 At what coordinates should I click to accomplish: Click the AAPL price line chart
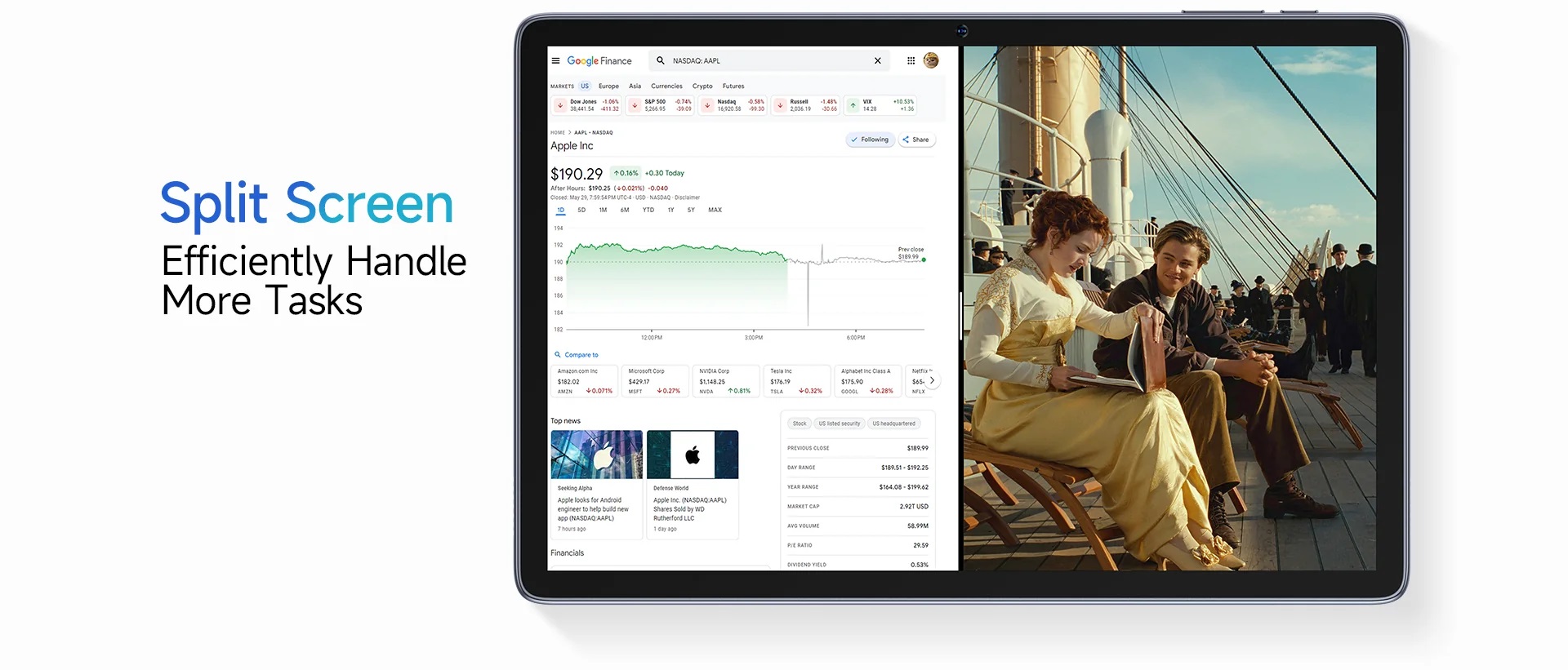(x=745, y=279)
